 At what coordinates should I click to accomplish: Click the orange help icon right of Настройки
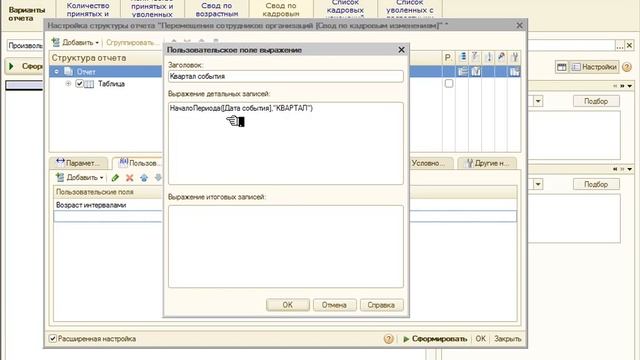627,67
